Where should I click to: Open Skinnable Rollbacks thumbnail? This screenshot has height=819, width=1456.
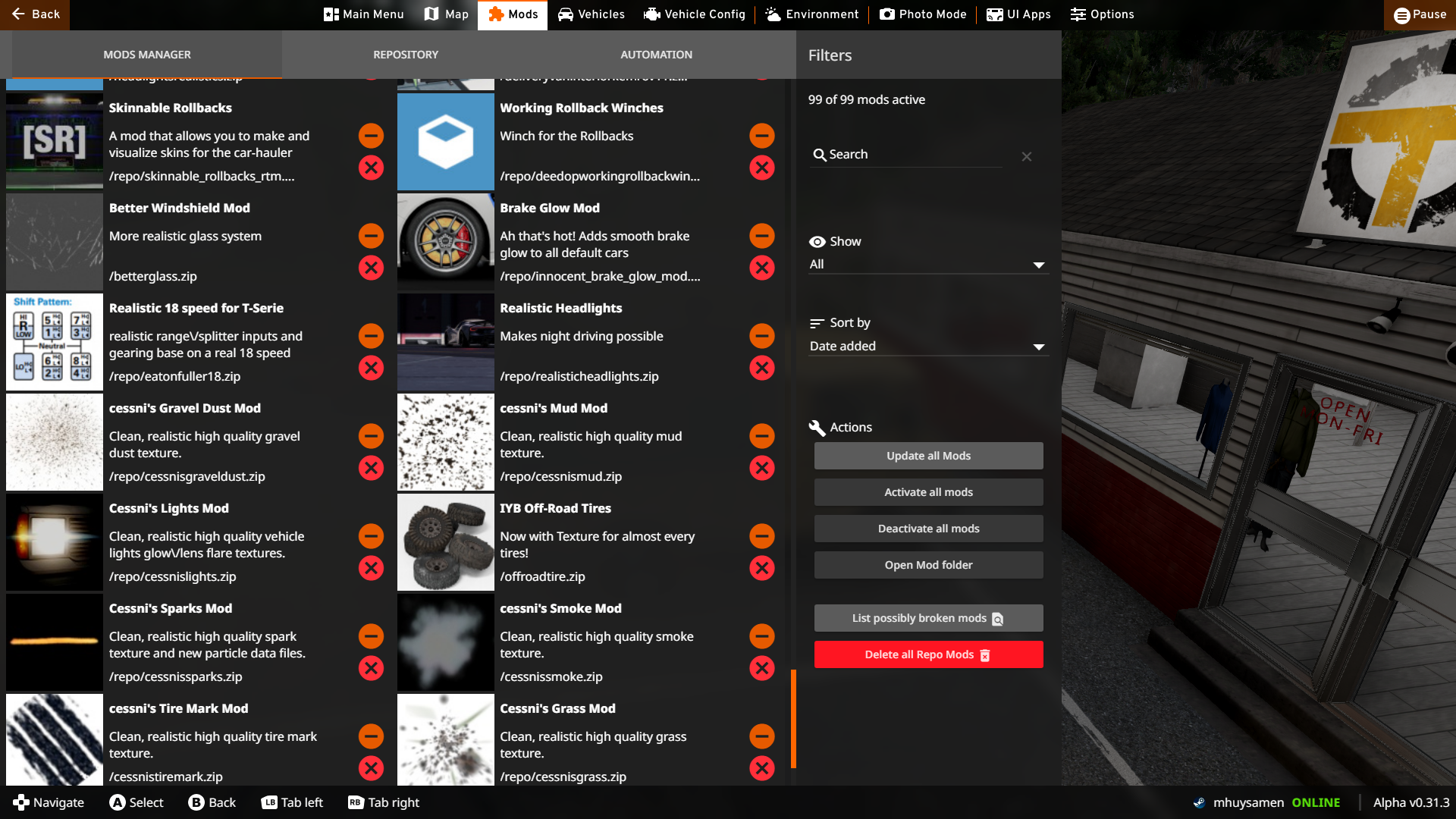pyautogui.click(x=55, y=142)
